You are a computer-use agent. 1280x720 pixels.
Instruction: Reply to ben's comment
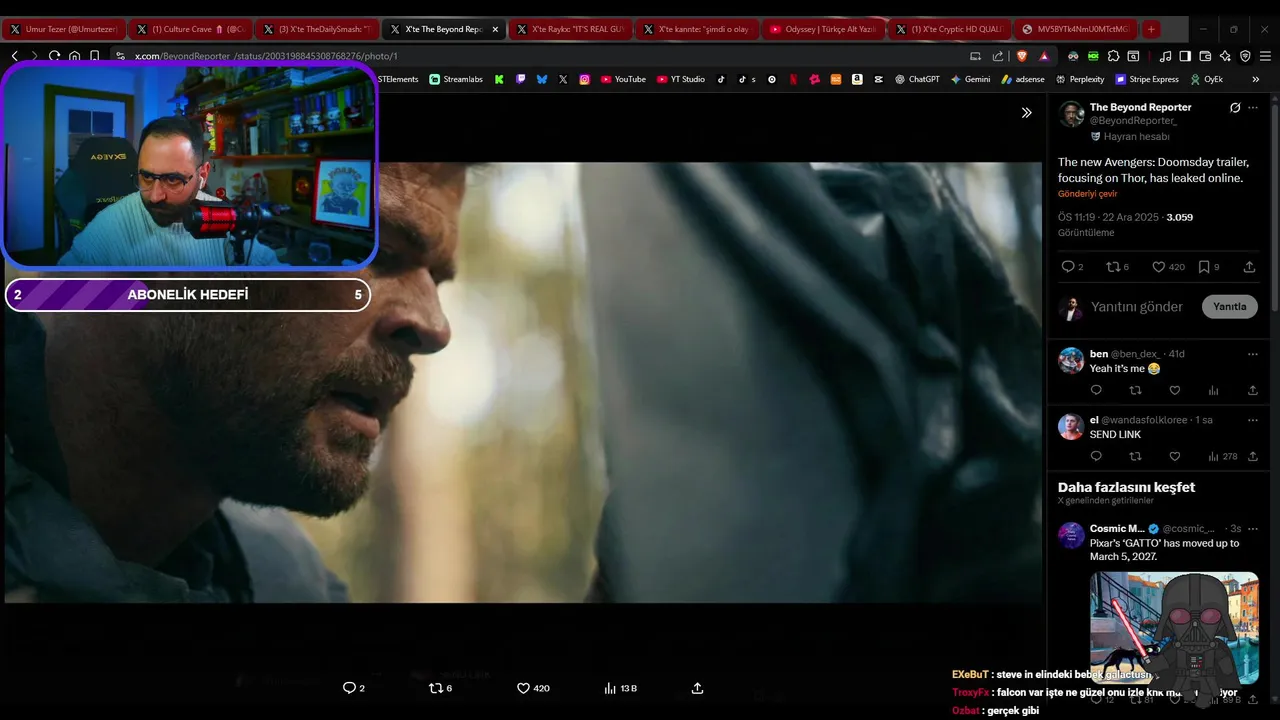click(x=1096, y=390)
